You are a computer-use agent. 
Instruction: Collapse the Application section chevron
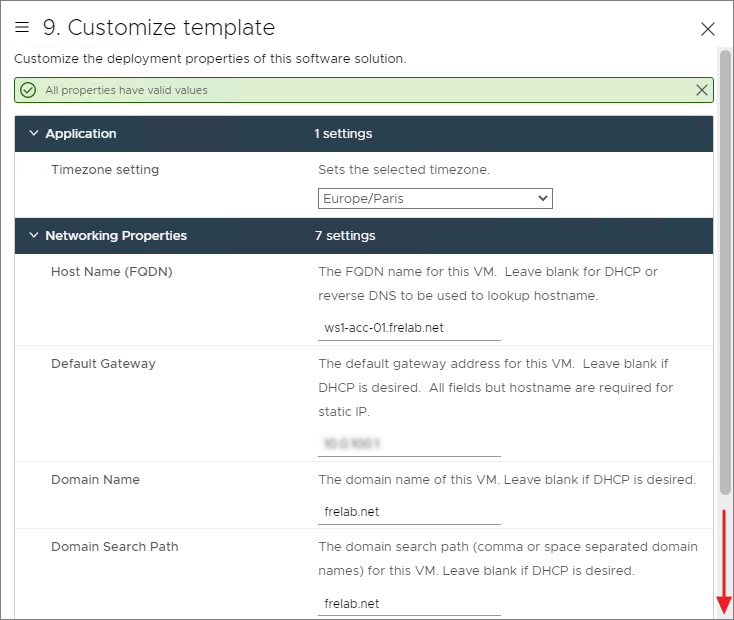33,134
